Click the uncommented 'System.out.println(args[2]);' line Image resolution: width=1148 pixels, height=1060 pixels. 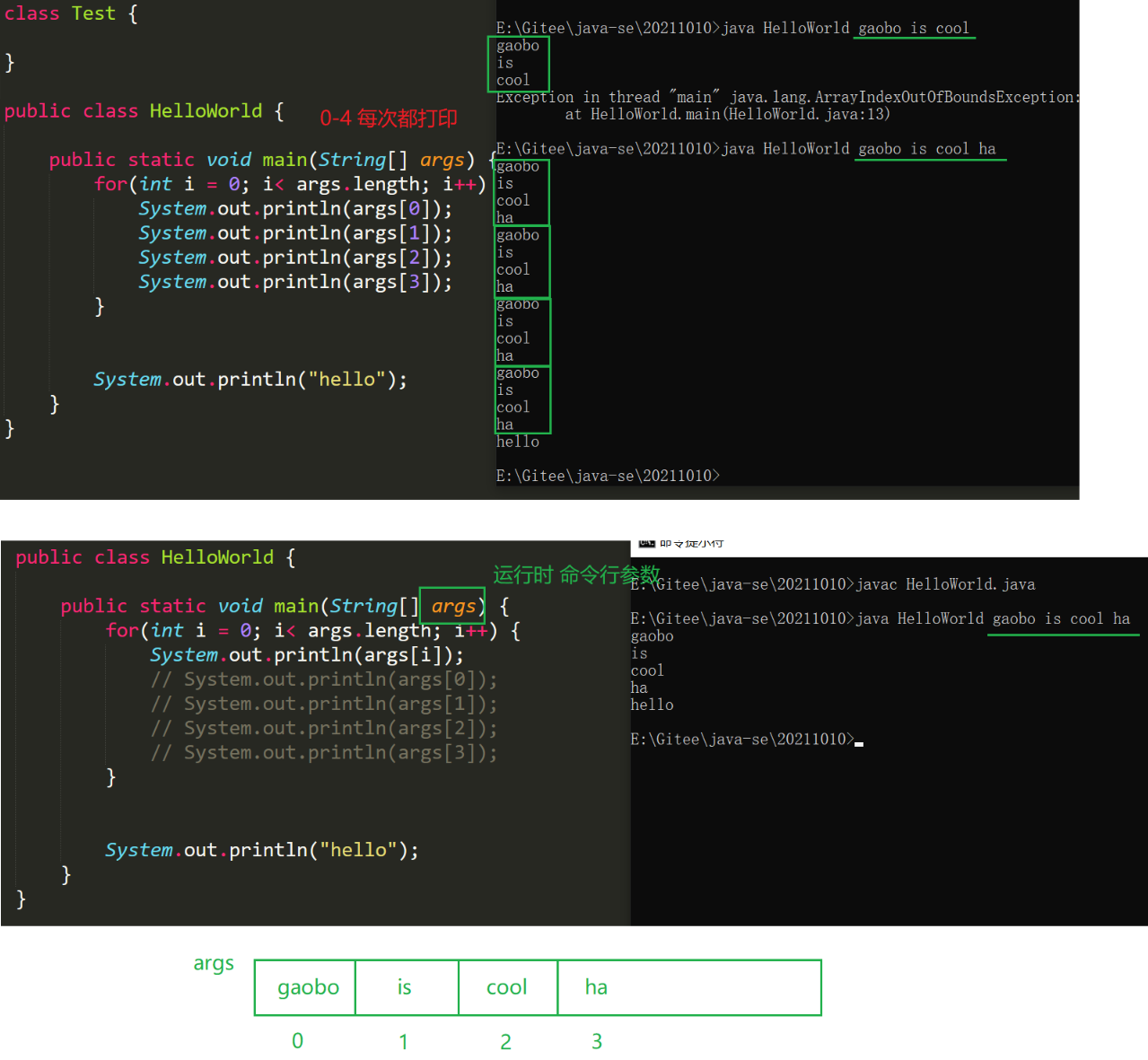pos(295,258)
